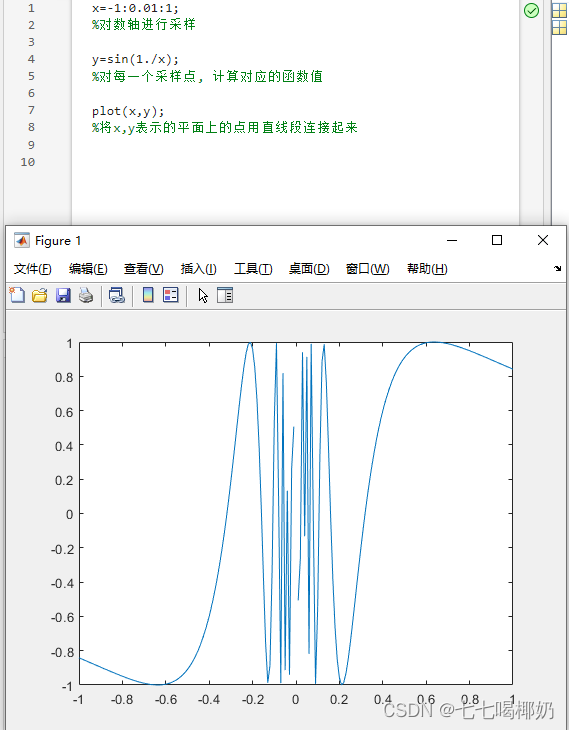Screen dimensions: 569x730
Task: Open the 插入(I) menu
Action: point(198,269)
